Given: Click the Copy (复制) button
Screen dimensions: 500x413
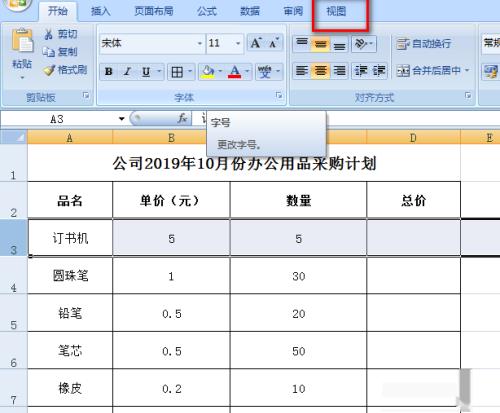Looking at the screenshot, I should 60,52.
